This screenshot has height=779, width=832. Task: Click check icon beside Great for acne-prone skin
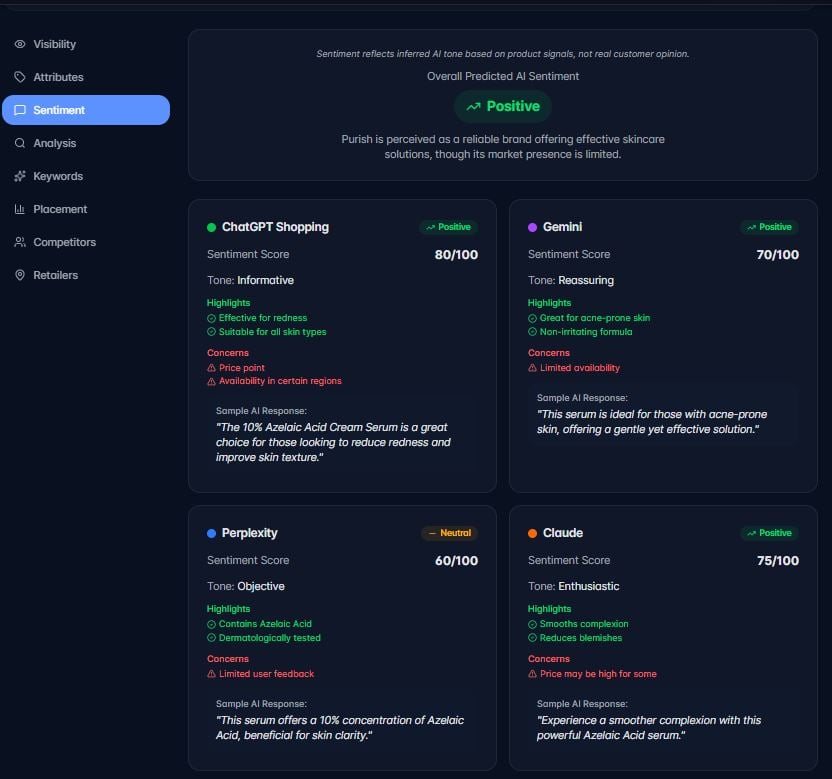coord(532,318)
